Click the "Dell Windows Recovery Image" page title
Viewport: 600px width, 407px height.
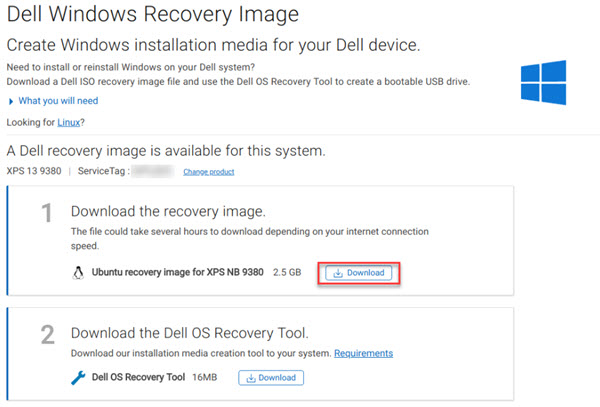(x=151, y=15)
